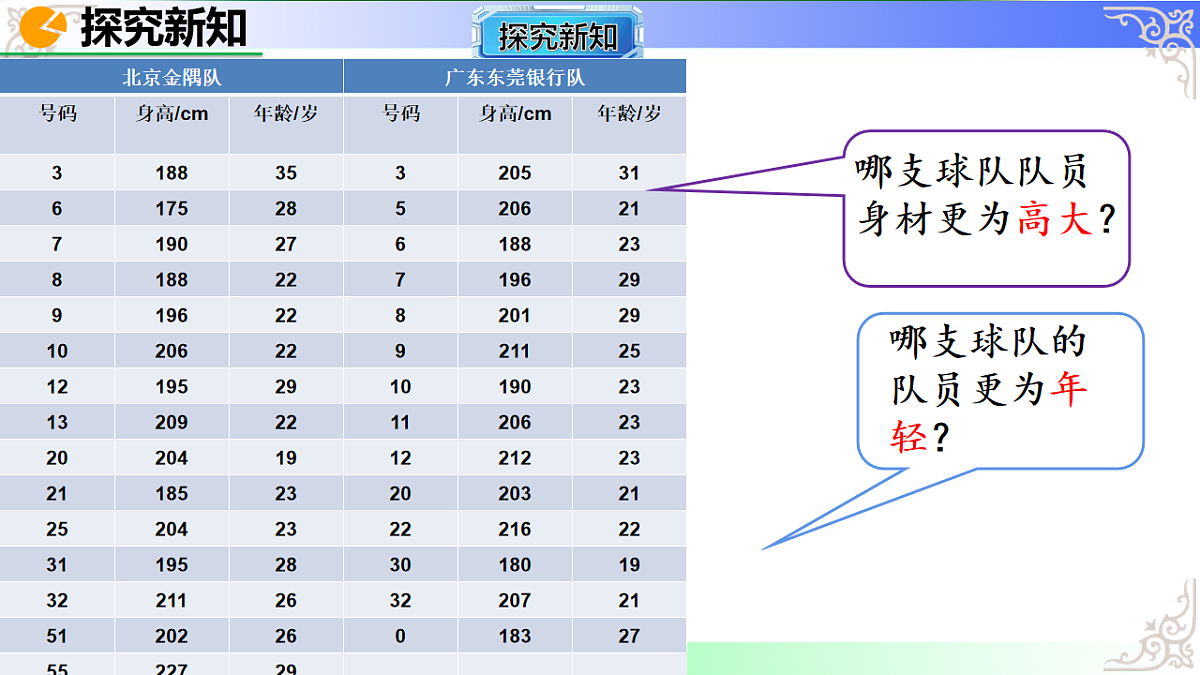Click the speech bubble asking 身材更为高大
1200x675 pixels.
[x=986, y=208]
